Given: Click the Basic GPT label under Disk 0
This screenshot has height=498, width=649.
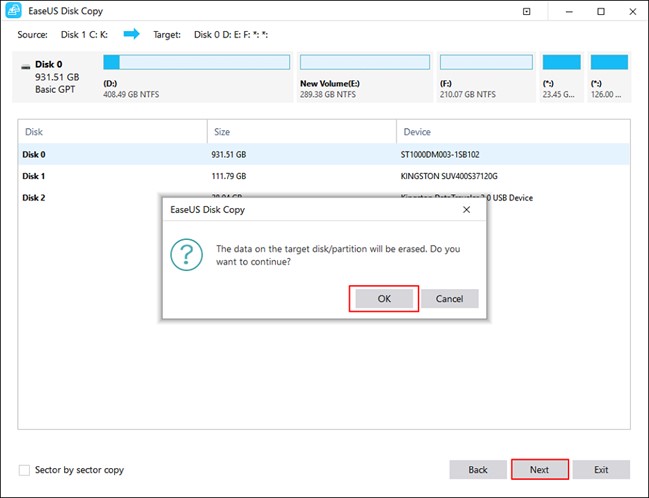Looking at the screenshot, I should click(55, 89).
